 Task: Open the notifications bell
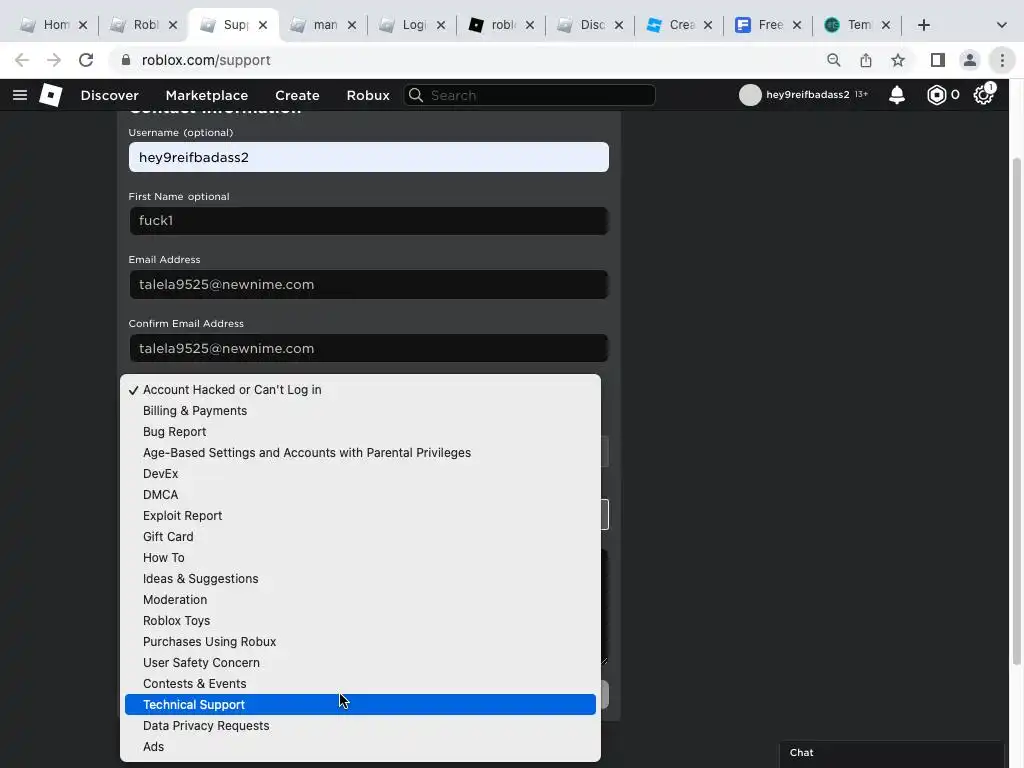897,95
